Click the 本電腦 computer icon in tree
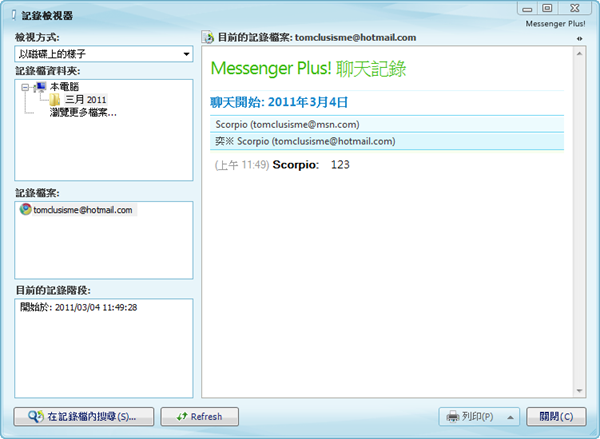Viewport: 600px width, 439px height. [x=40, y=87]
